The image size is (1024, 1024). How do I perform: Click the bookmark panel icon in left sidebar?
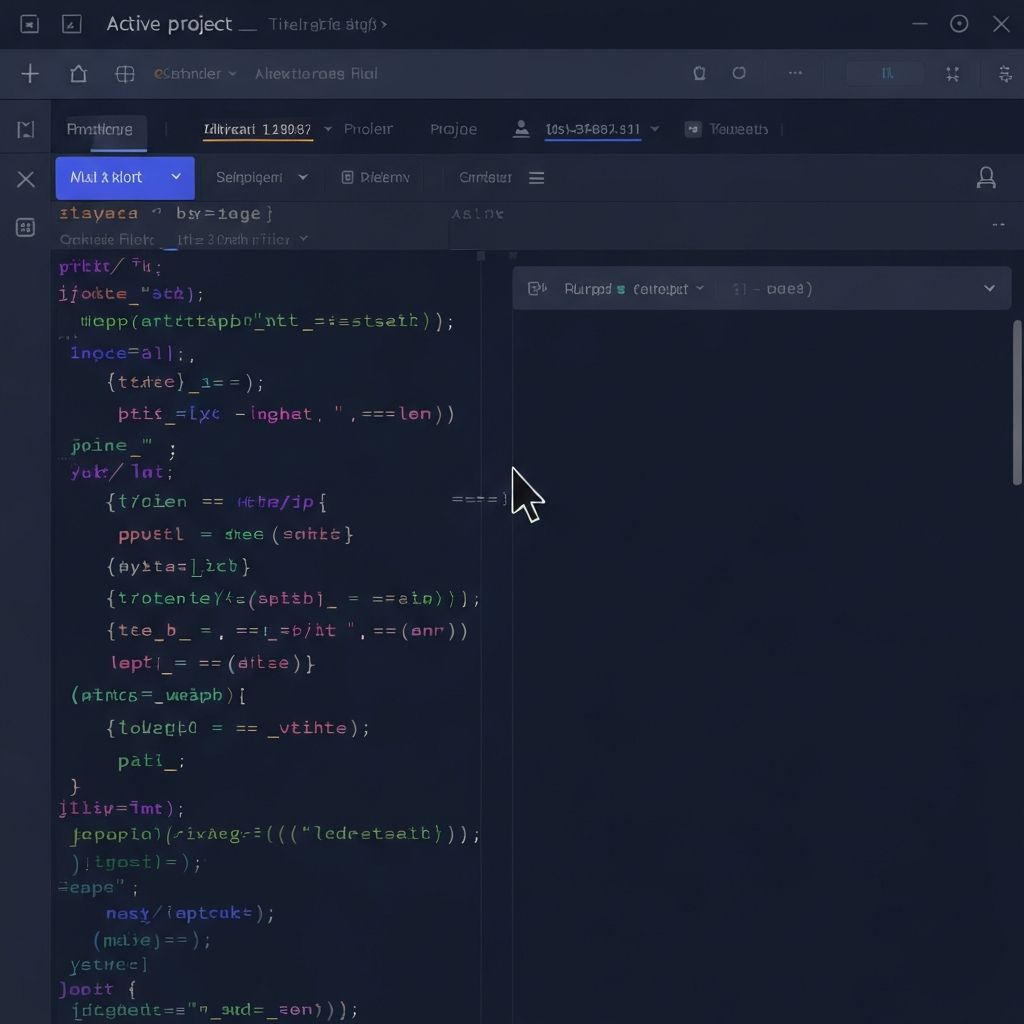click(26, 129)
